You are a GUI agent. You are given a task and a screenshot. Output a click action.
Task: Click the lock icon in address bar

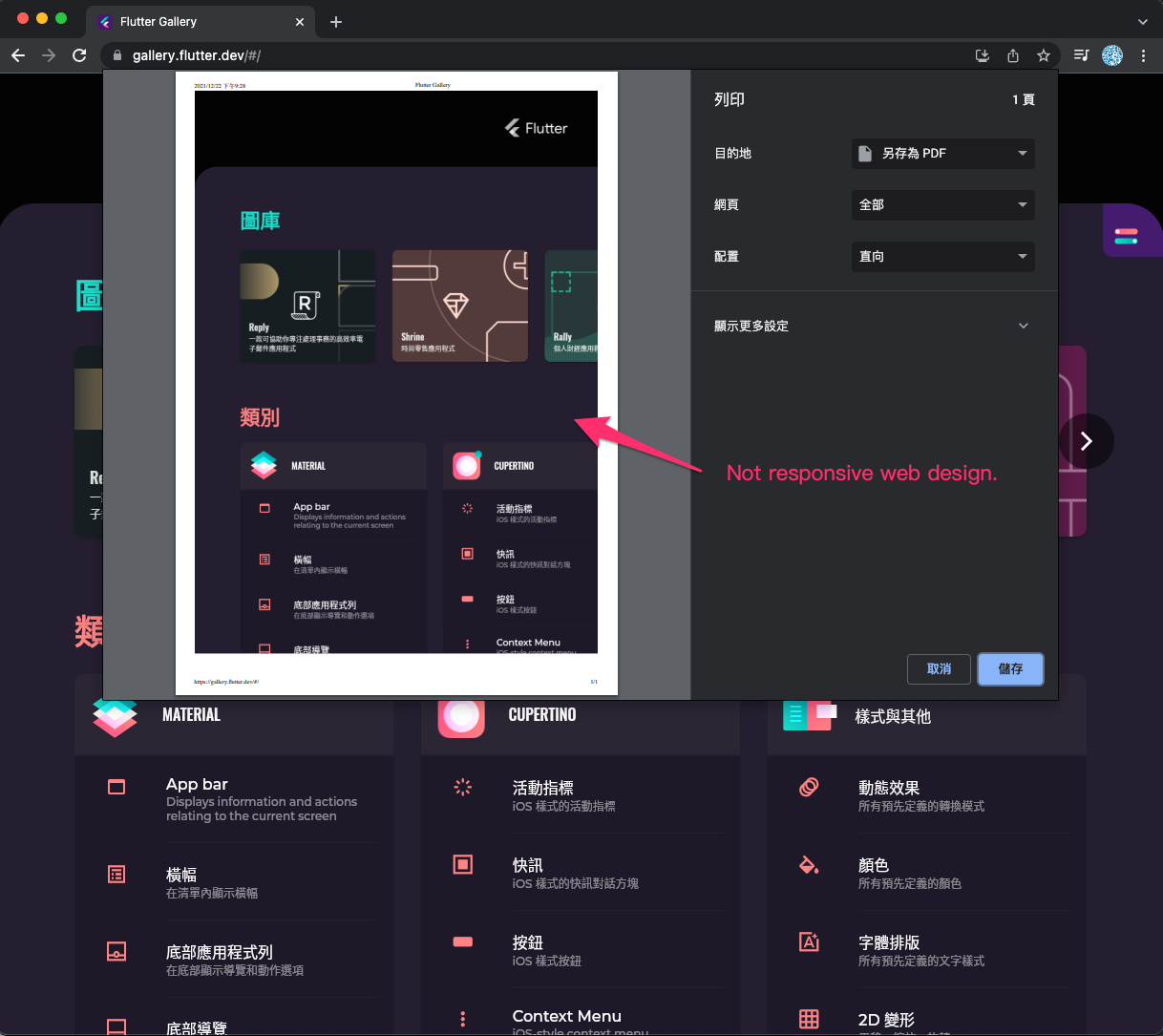(117, 55)
